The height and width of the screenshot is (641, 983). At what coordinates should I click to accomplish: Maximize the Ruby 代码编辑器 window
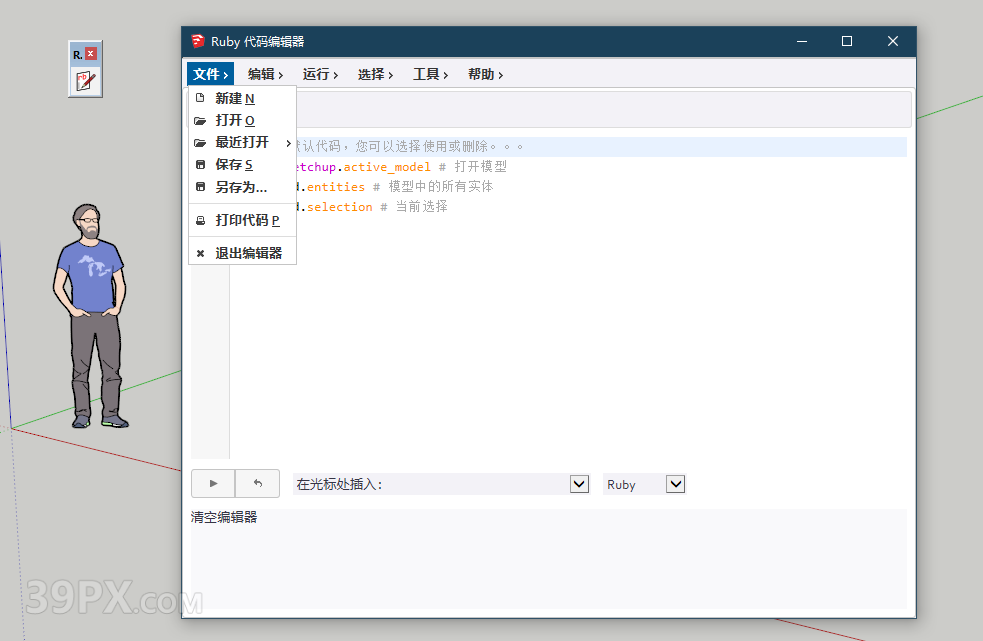[x=847, y=41]
